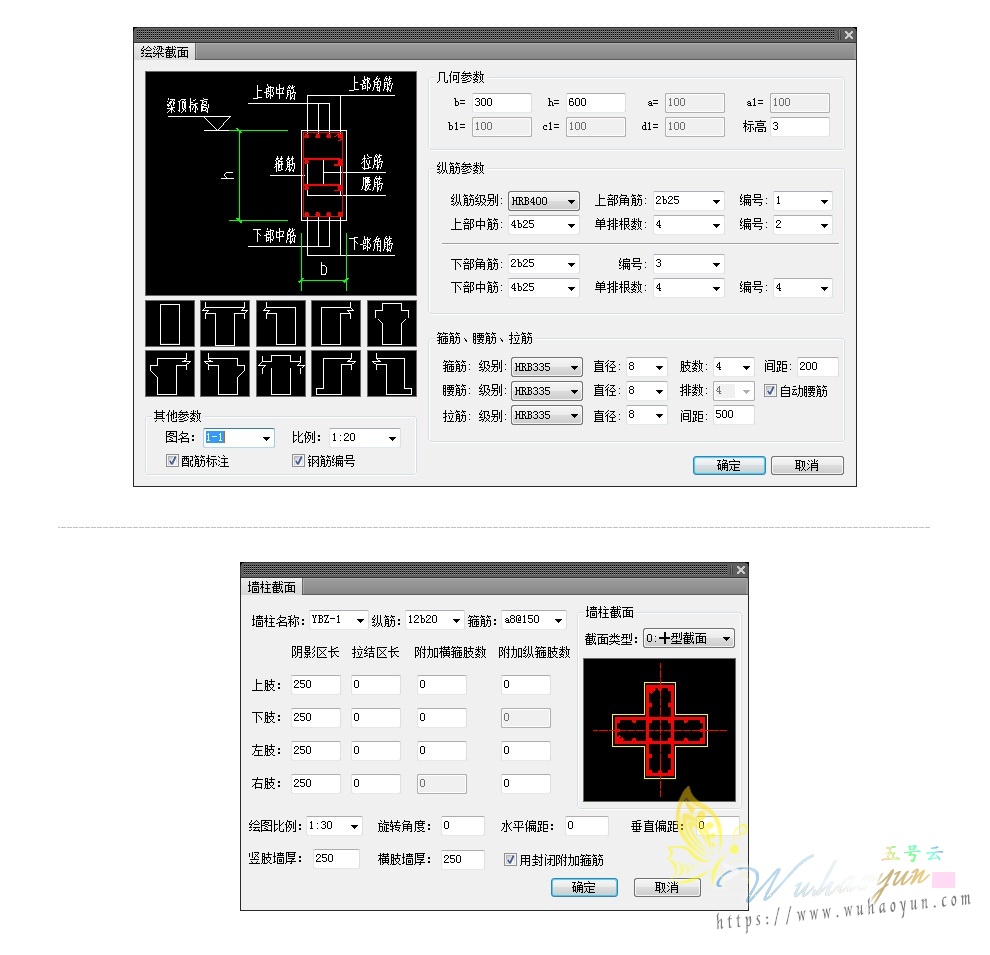Open the 肢数 dropdown showing 4
This screenshot has width=990, height=955.
pyautogui.click(x=734, y=367)
